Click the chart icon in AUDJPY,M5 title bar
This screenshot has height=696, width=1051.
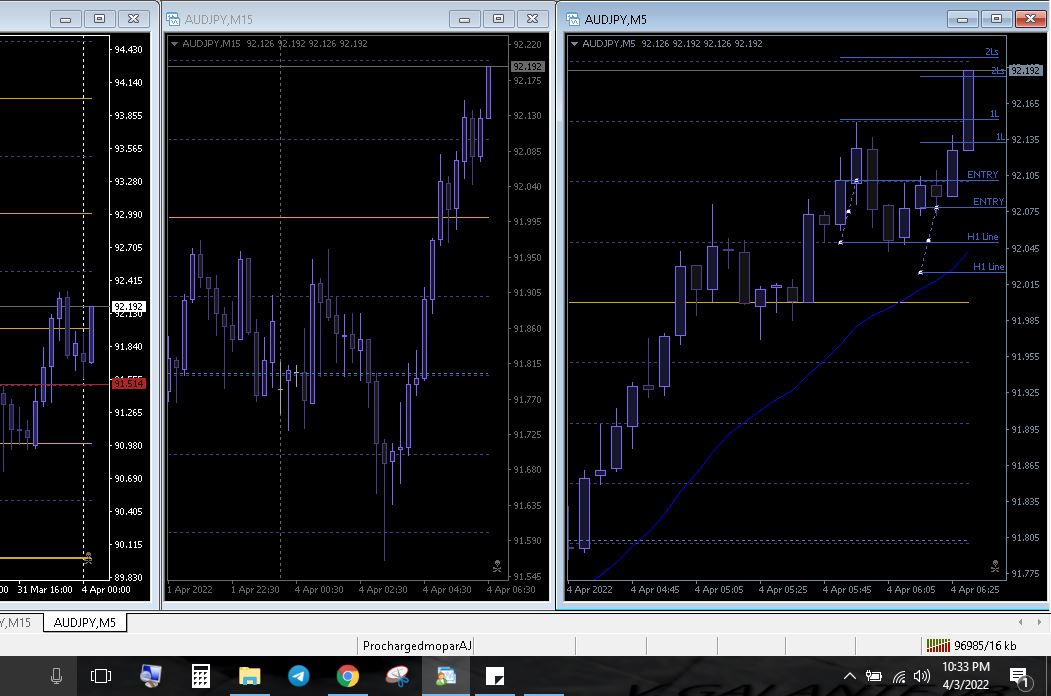coord(573,19)
